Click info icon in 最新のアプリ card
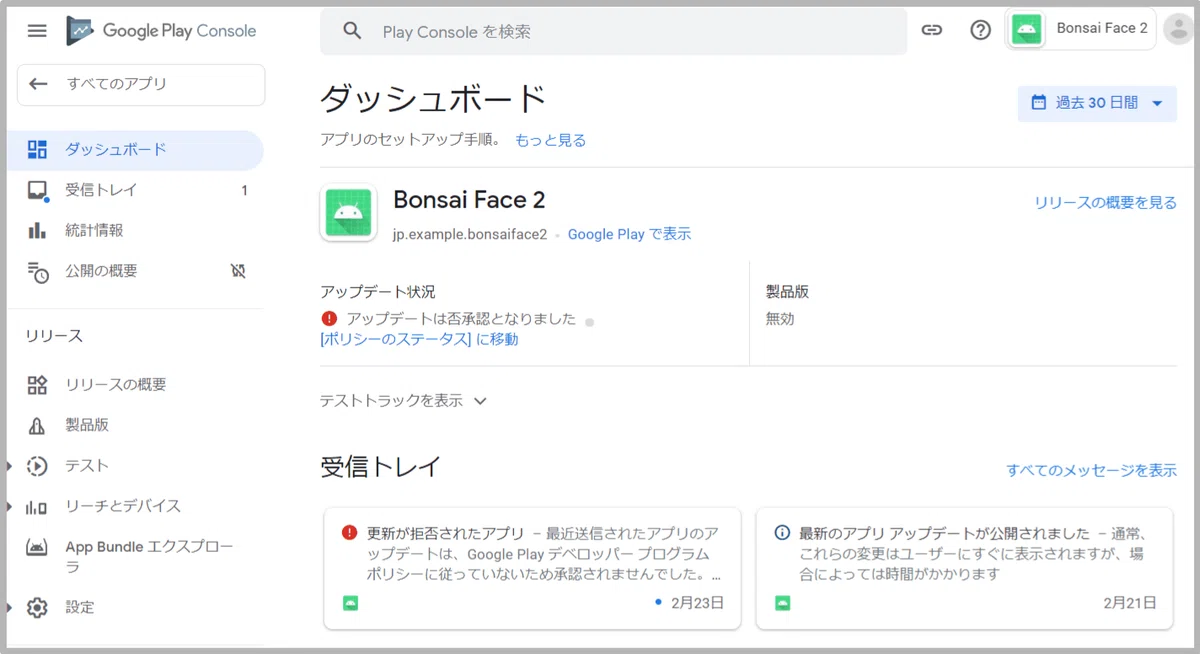 click(782, 533)
